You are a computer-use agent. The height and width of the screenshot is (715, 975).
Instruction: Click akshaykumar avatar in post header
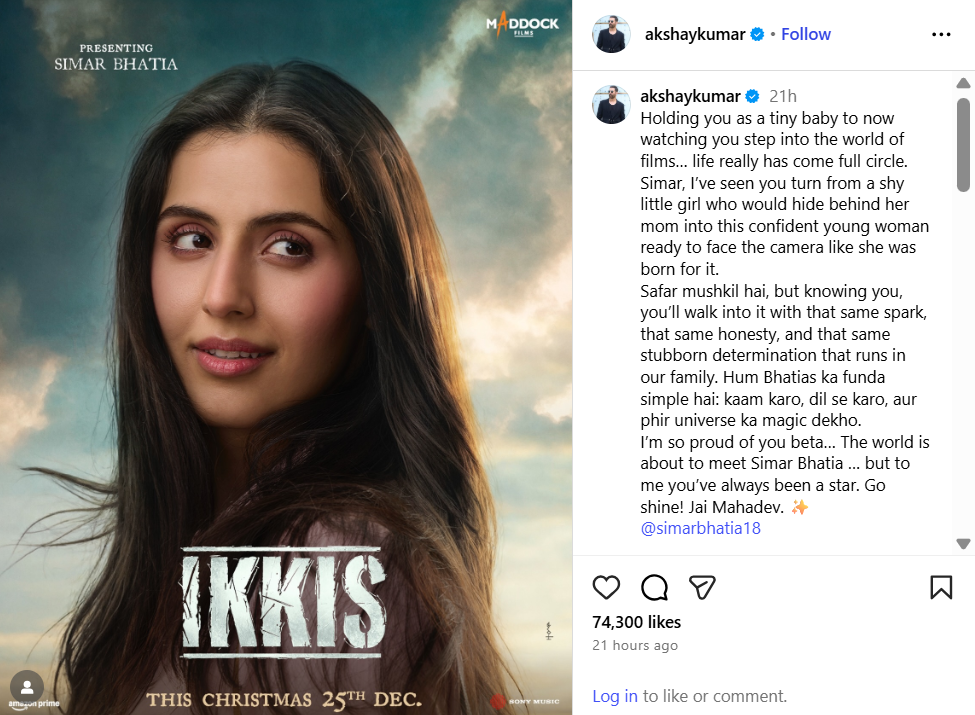click(611, 34)
